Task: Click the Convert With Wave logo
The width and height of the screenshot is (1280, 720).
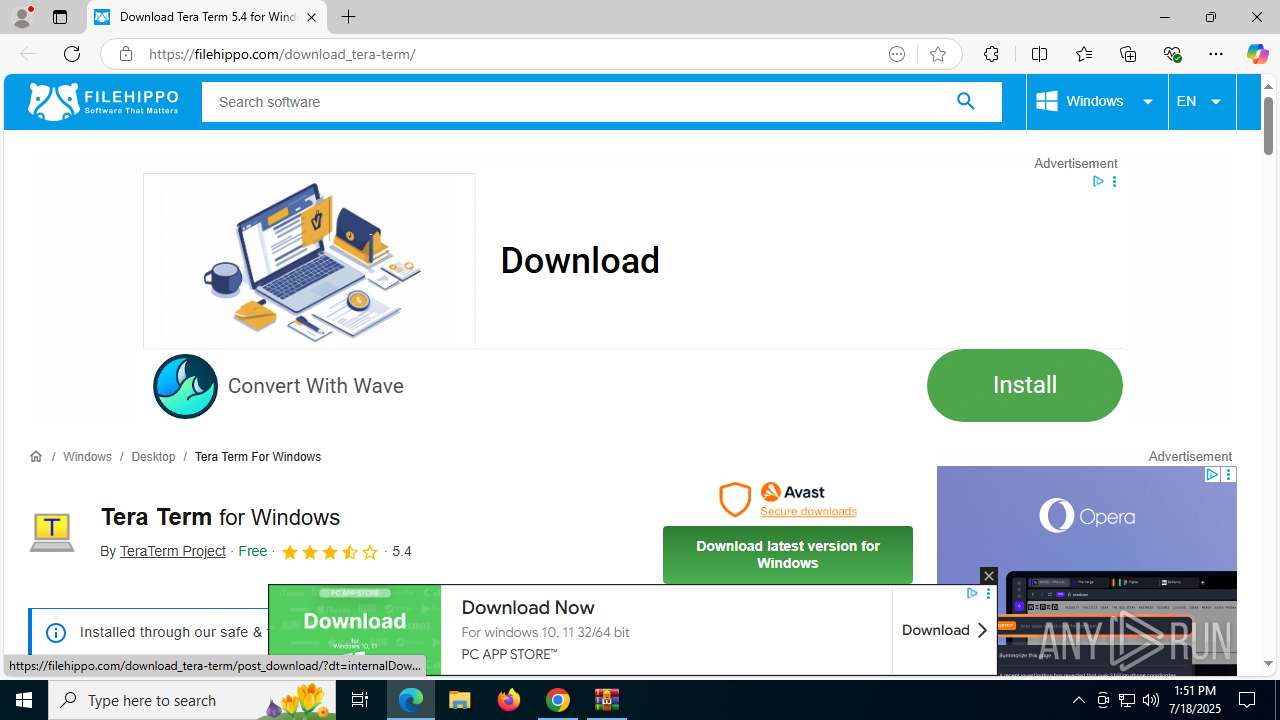Action: click(185, 386)
